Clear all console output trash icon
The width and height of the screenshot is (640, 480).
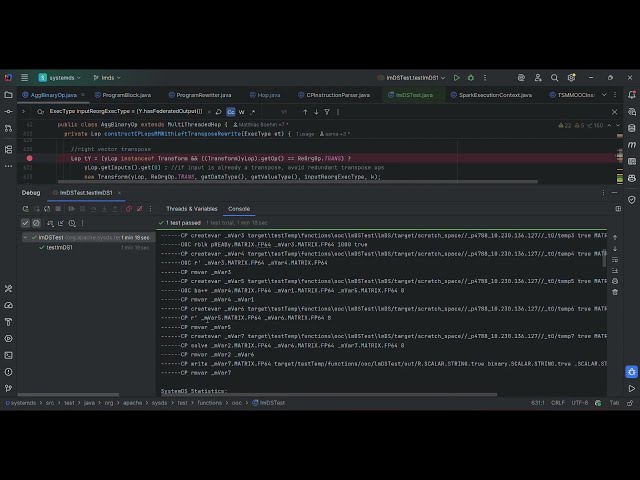615,292
